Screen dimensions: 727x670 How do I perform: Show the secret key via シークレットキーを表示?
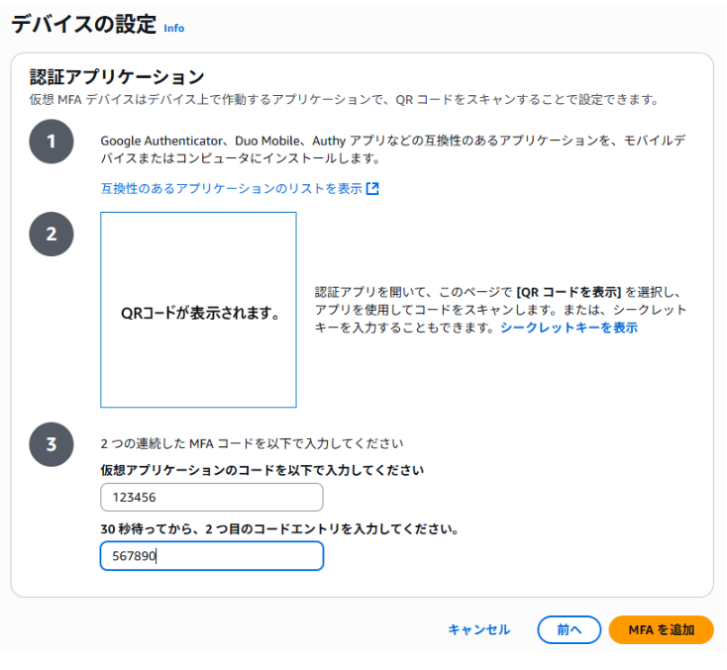[569, 327]
